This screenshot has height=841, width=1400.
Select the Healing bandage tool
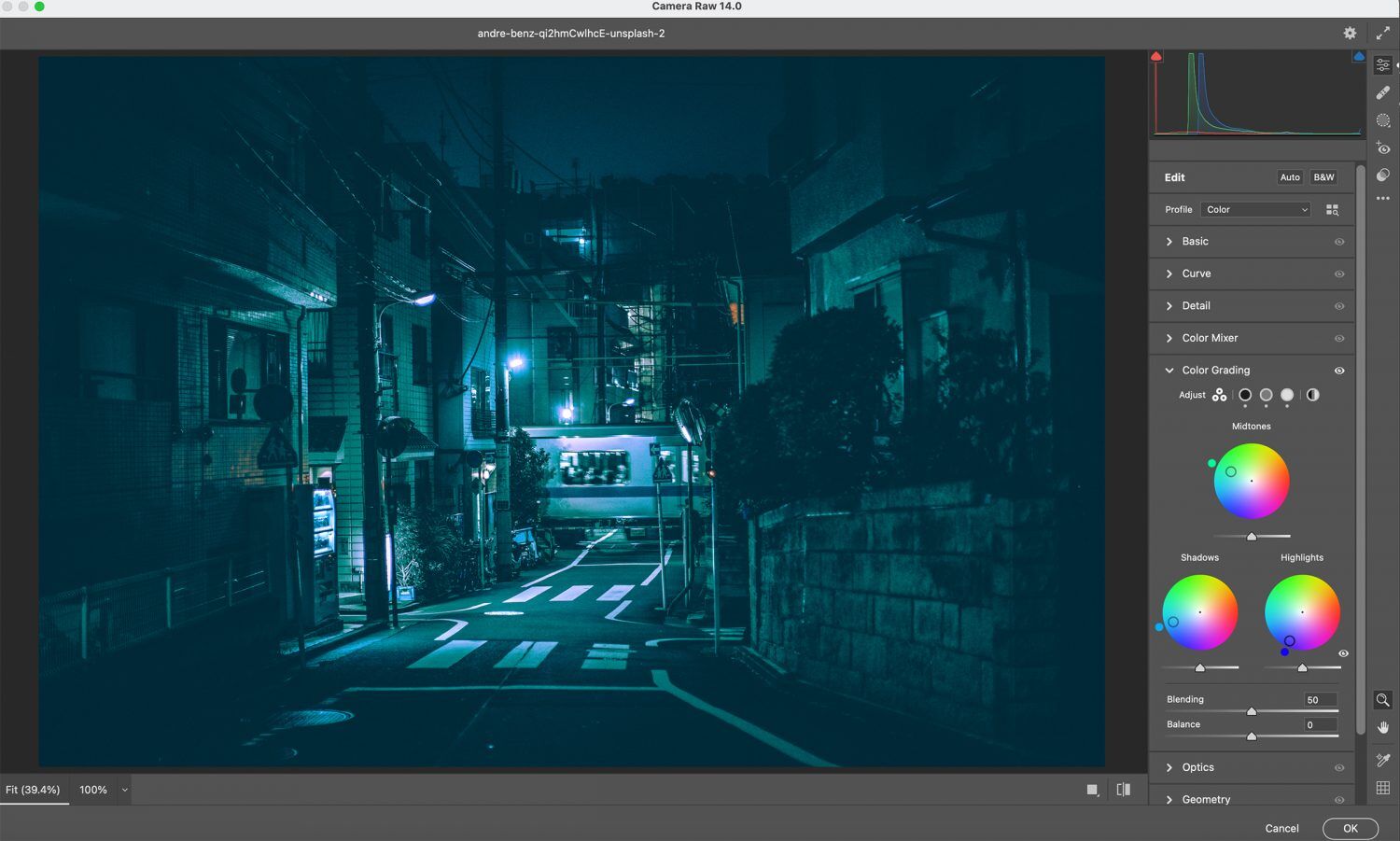[1383, 92]
